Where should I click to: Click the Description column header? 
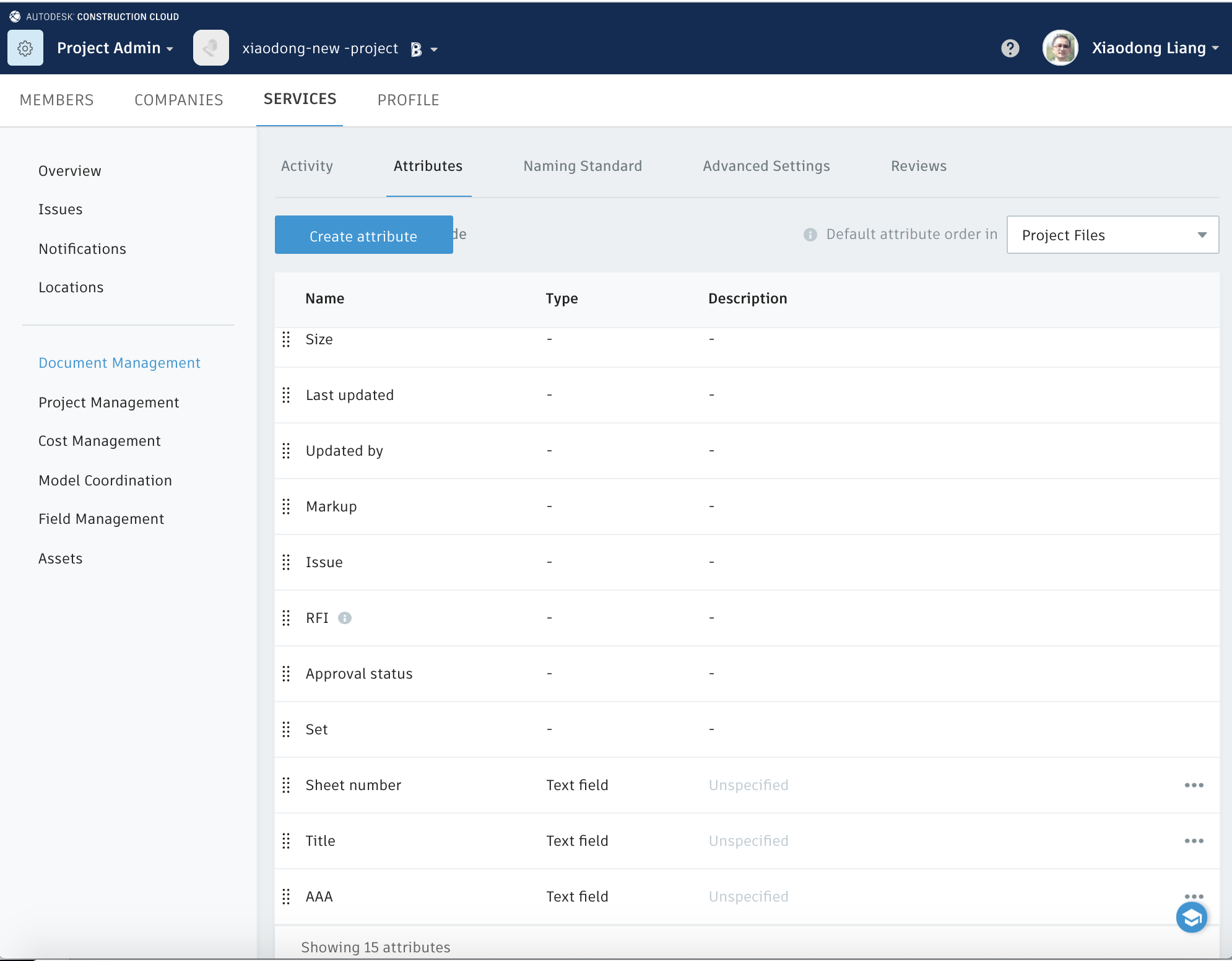748,298
